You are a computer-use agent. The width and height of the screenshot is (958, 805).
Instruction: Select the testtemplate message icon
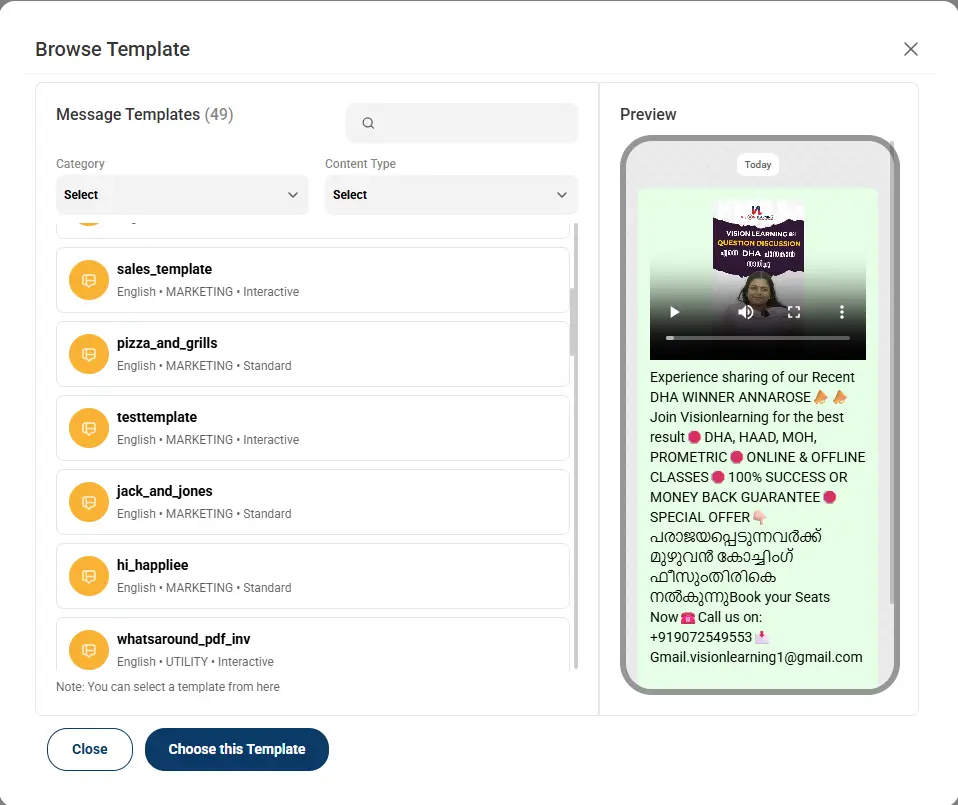(x=89, y=428)
